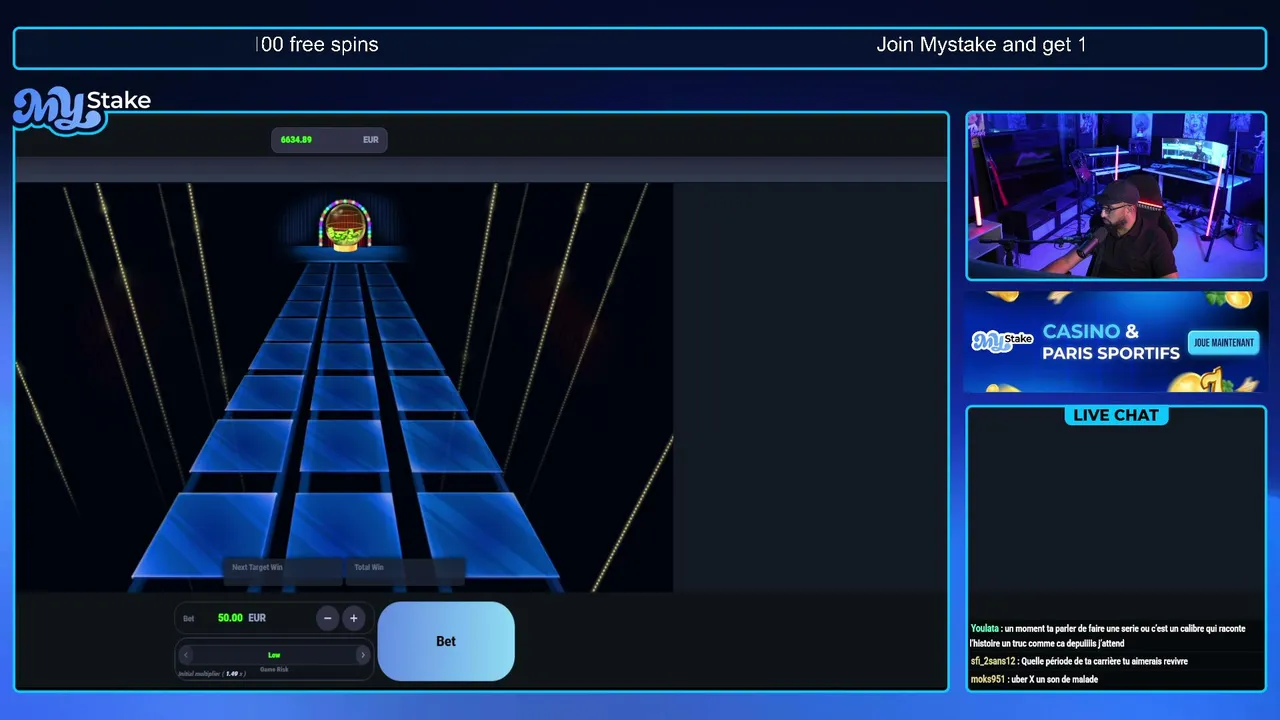Click the Casino & Paris Sportifs banner
This screenshot has height=720, width=1280.
(x=1116, y=342)
